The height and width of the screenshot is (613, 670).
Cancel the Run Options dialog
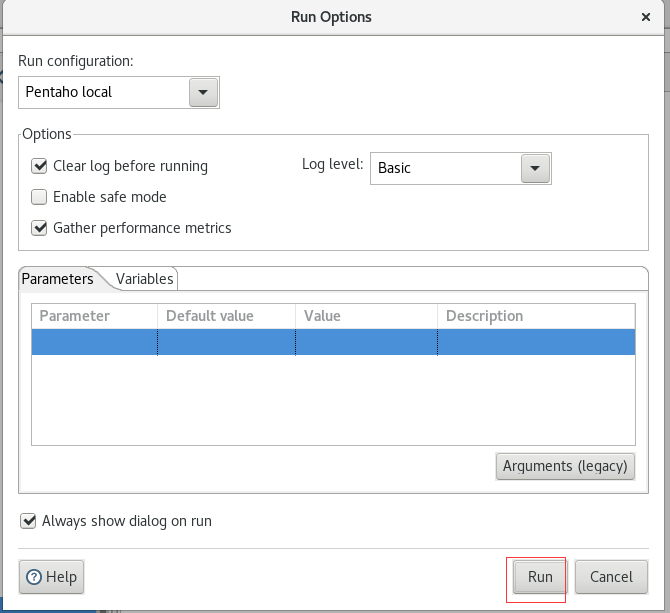611,577
